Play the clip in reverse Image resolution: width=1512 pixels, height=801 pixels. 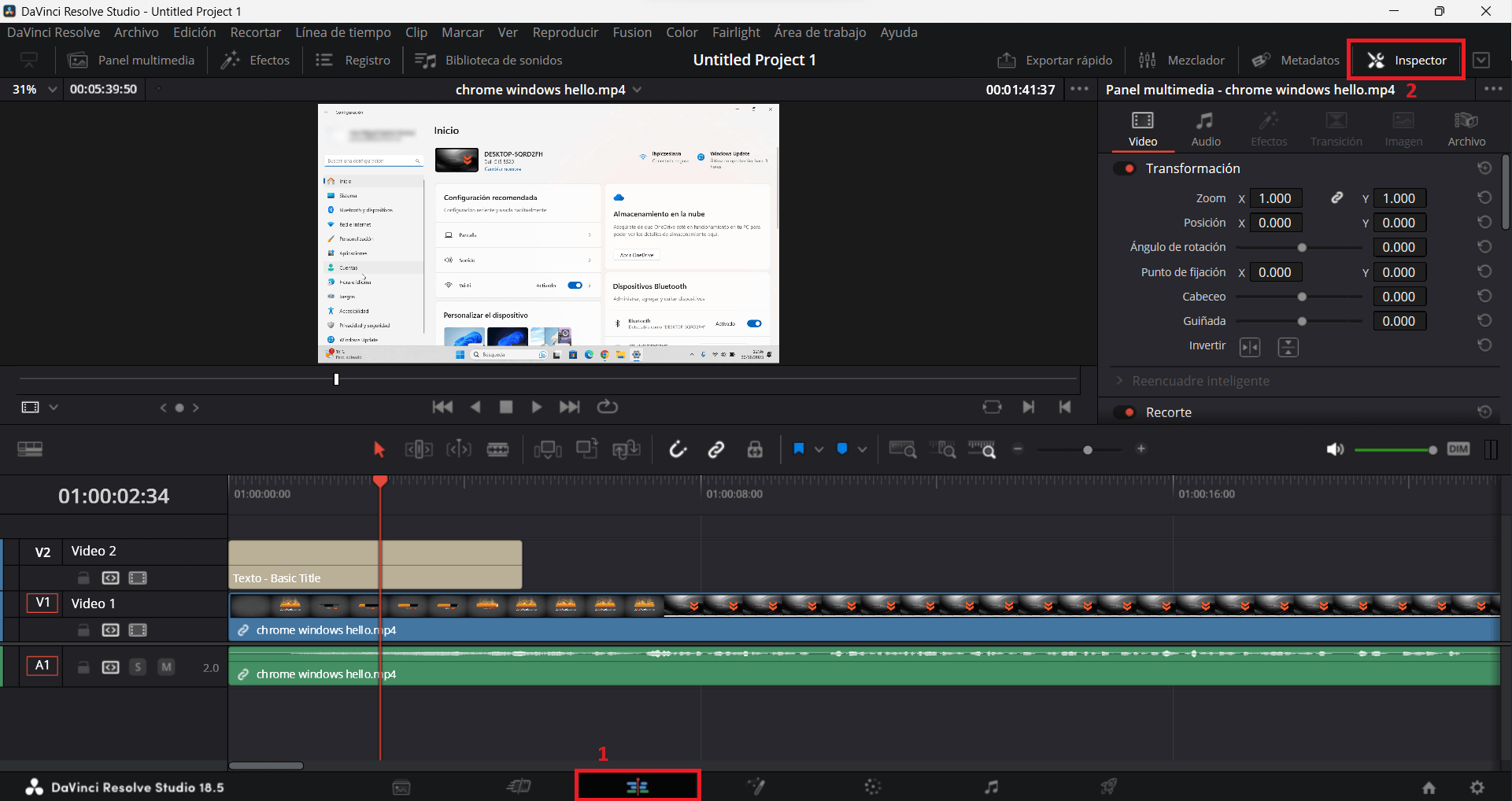475,407
